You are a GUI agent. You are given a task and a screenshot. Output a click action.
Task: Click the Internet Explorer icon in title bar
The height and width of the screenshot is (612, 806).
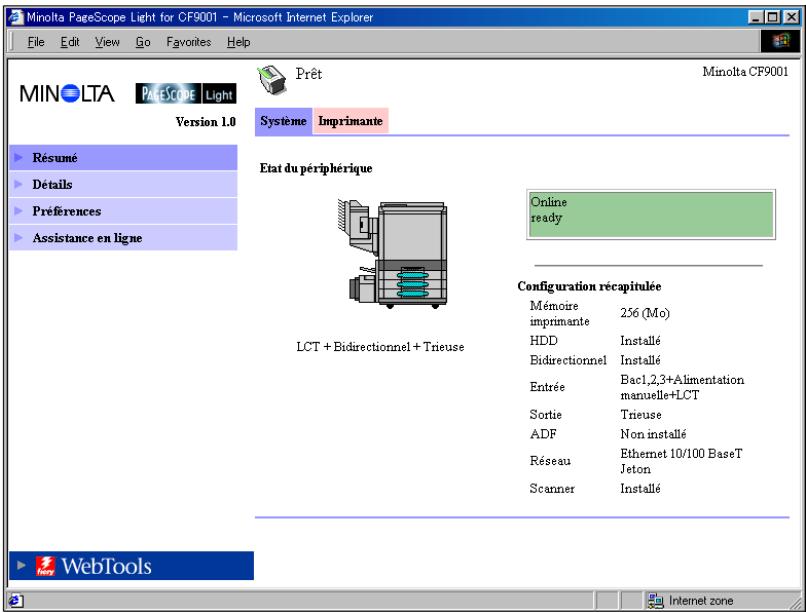(15, 17)
